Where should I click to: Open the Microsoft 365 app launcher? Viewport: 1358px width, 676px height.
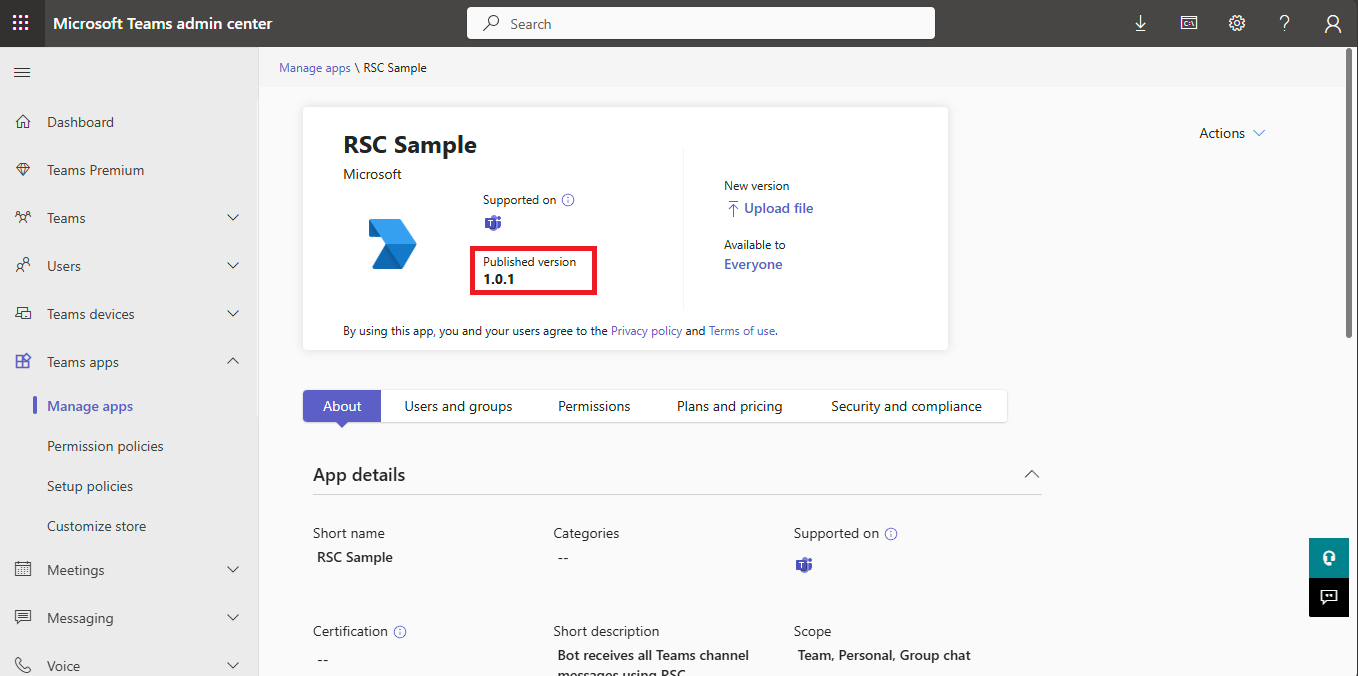point(21,22)
